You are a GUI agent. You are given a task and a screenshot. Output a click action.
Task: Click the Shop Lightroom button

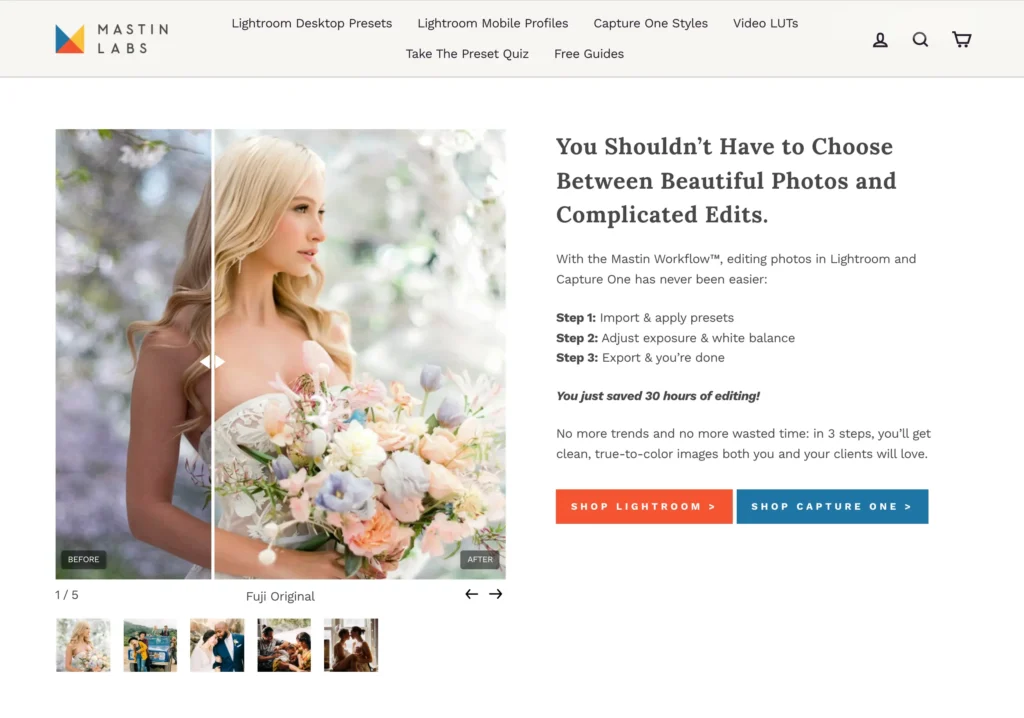(644, 506)
